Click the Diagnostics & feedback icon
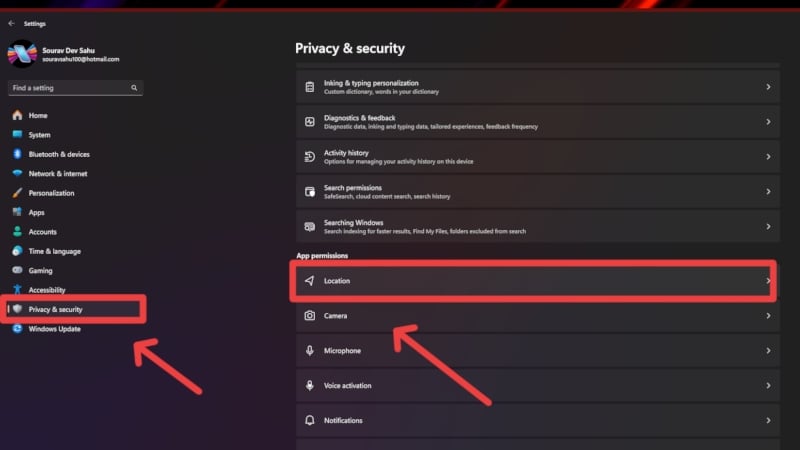 (309, 121)
